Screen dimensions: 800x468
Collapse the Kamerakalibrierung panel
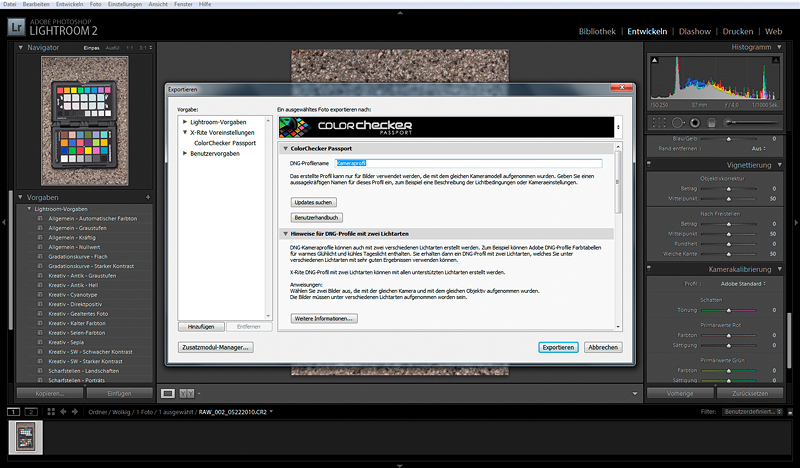780,269
